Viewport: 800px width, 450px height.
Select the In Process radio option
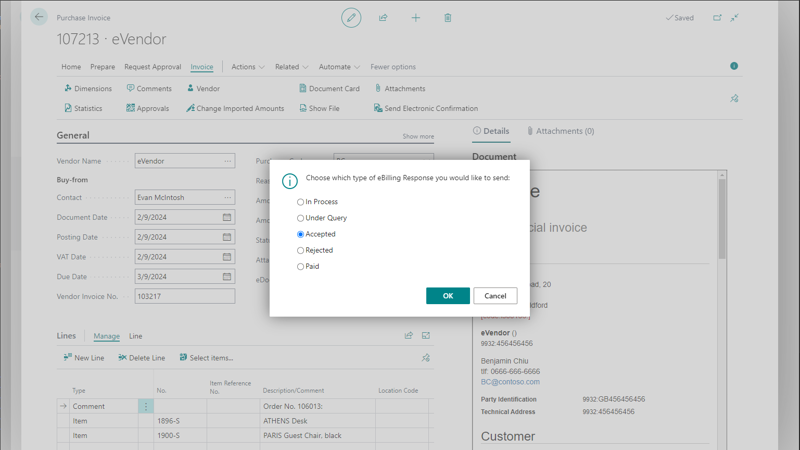click(300, 202)
